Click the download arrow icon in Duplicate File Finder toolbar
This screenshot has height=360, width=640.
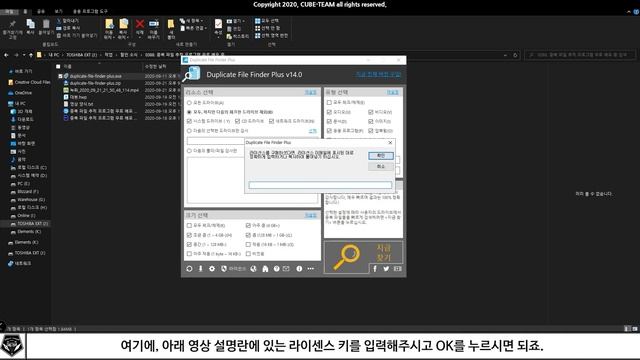[x=200, y=269]
